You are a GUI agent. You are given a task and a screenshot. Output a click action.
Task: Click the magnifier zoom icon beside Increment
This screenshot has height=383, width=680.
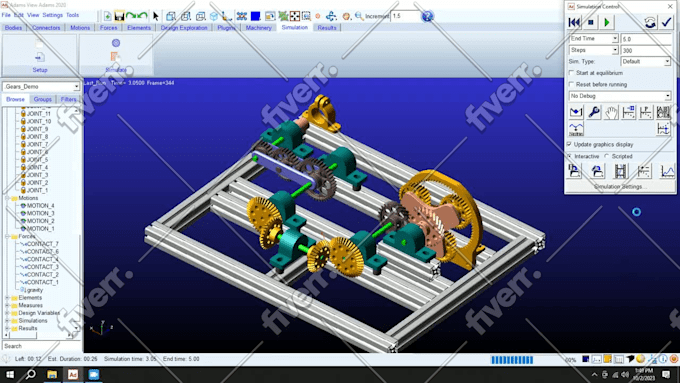[359, 16]
